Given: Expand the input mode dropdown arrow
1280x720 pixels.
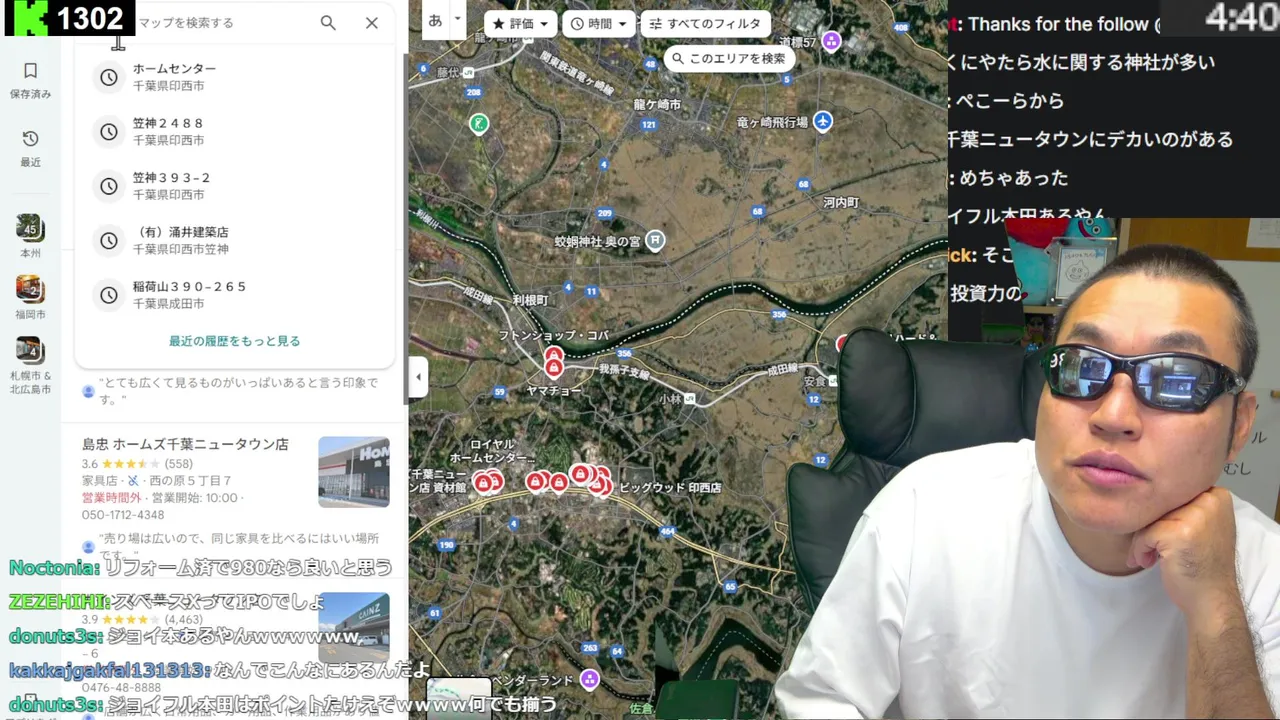Looking at the screenshot, I should coord(458,19).
